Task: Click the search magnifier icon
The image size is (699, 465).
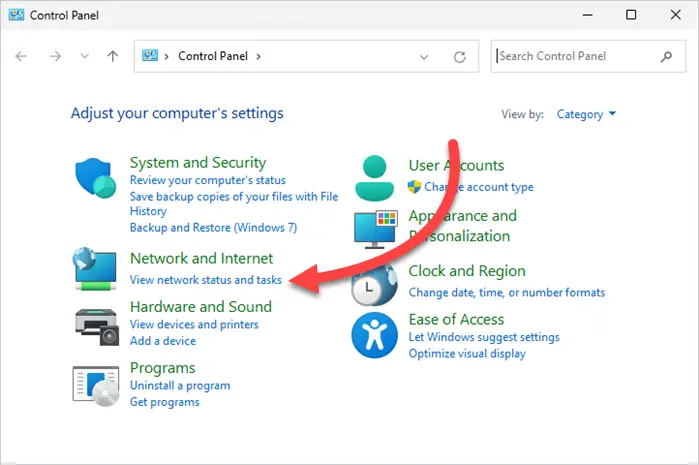Action: 666,57
